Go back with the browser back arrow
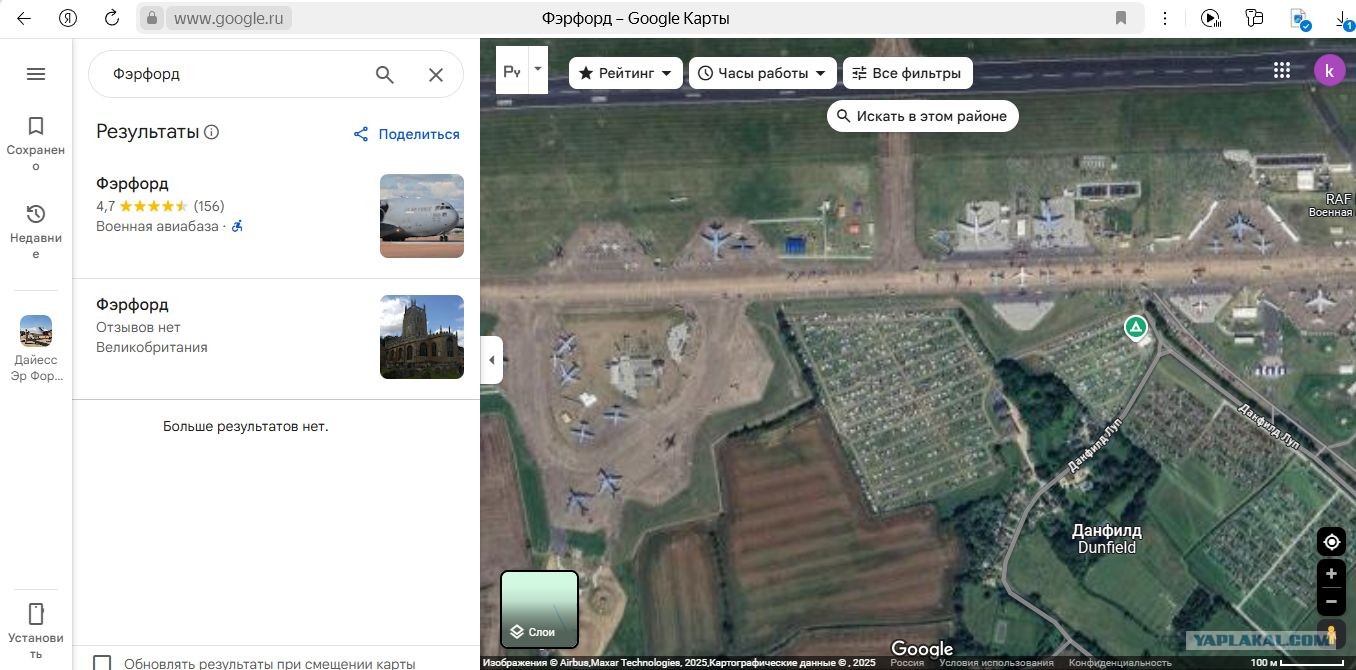The image size is (1356, 670). pyautogui.click(x=23, y=18)
